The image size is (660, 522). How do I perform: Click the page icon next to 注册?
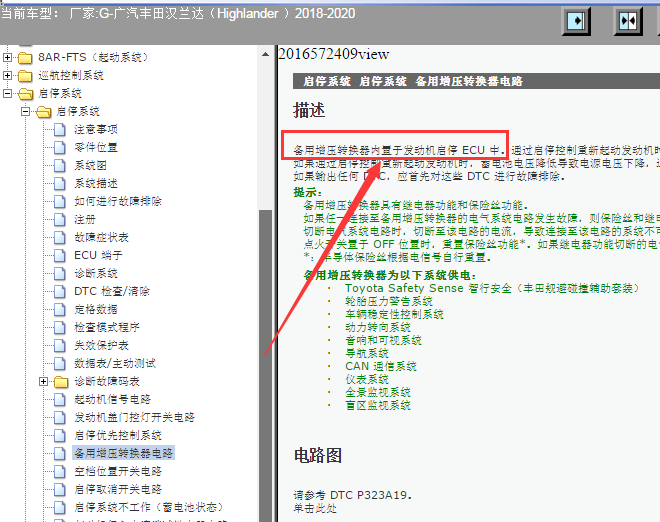60,219
